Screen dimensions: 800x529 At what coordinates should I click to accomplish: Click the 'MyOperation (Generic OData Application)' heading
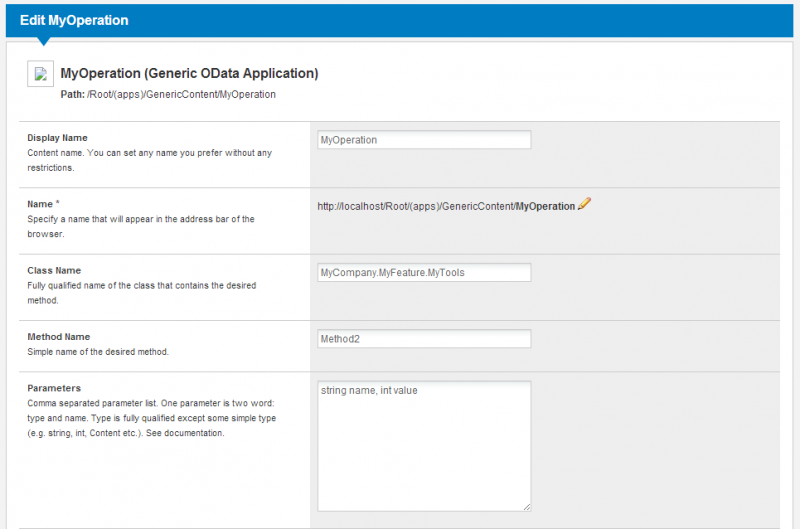click(x=189, y=73)
